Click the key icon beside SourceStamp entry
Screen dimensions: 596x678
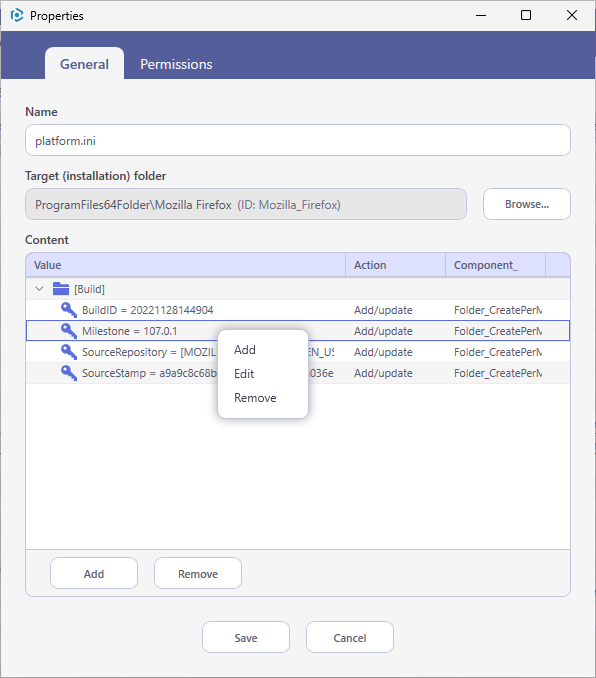pos(69,373)
